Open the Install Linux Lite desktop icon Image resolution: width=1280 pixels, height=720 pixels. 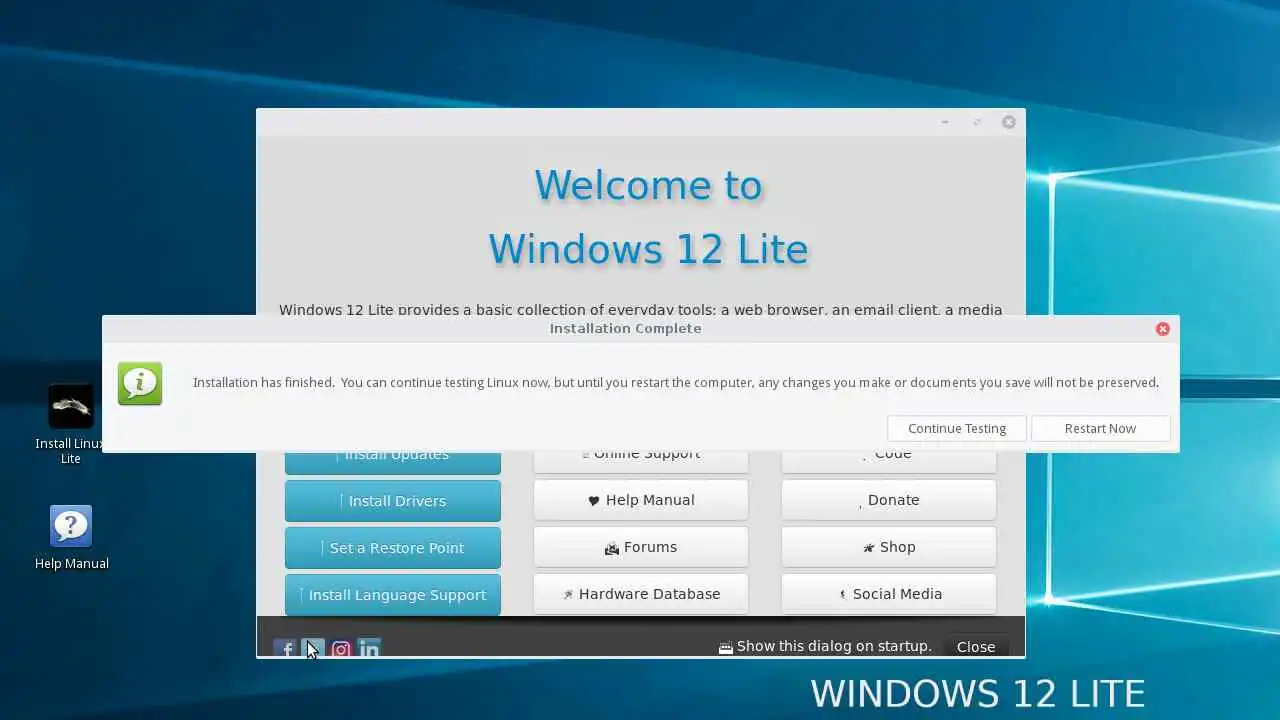coord(70,424)
